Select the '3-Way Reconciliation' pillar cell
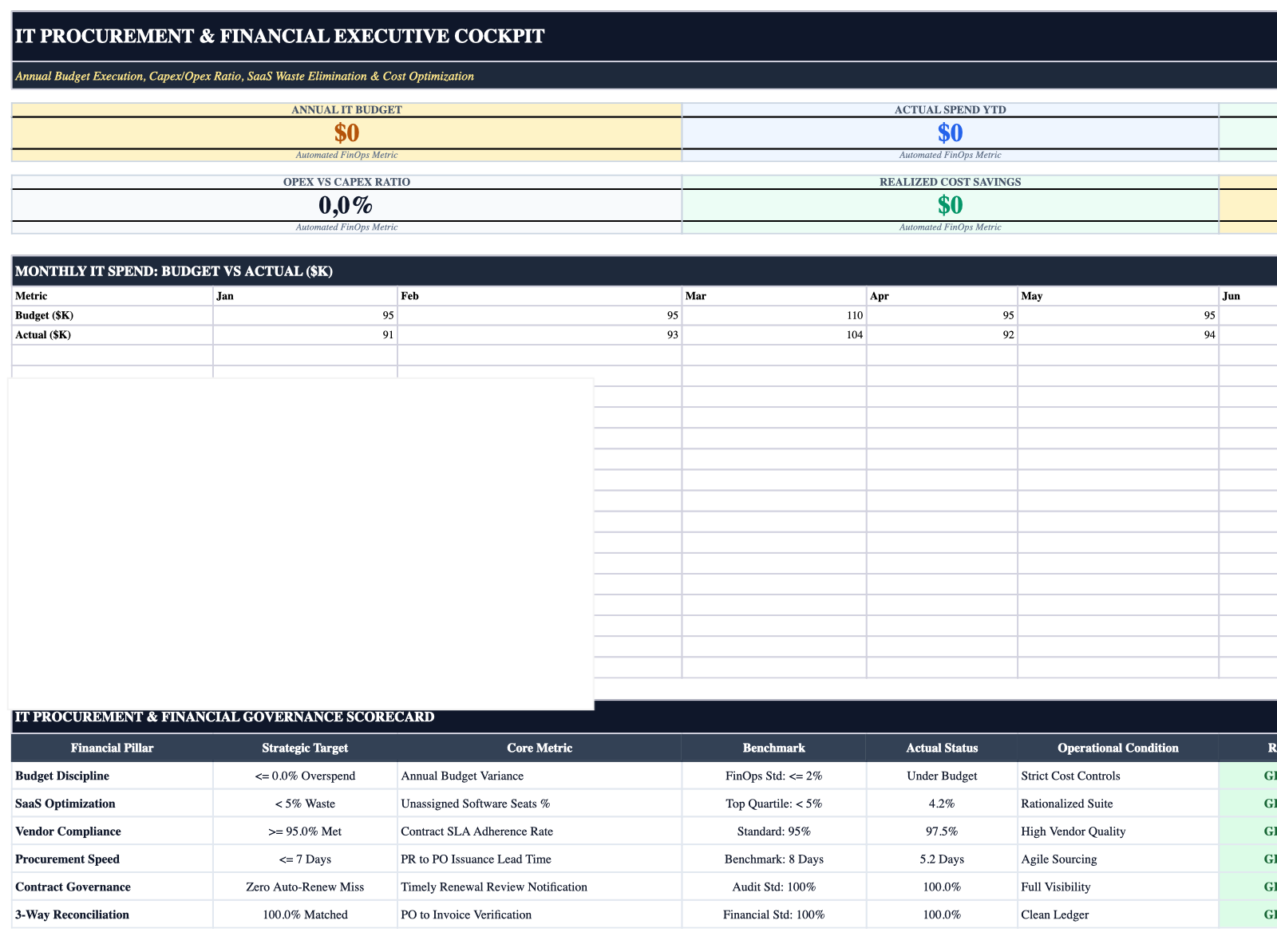 tap(113, 914)
